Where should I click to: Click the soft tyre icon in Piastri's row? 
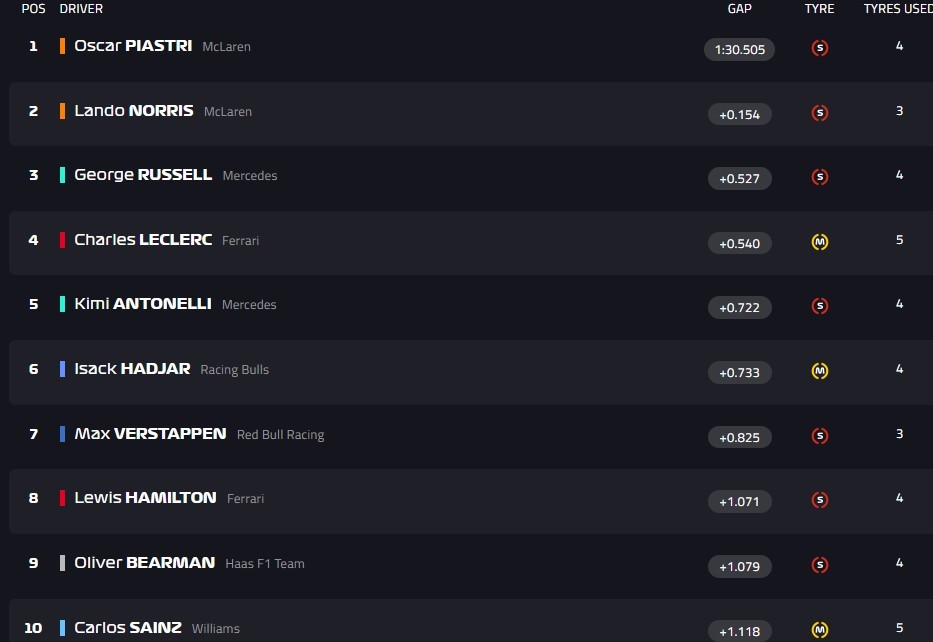(819, 48)
